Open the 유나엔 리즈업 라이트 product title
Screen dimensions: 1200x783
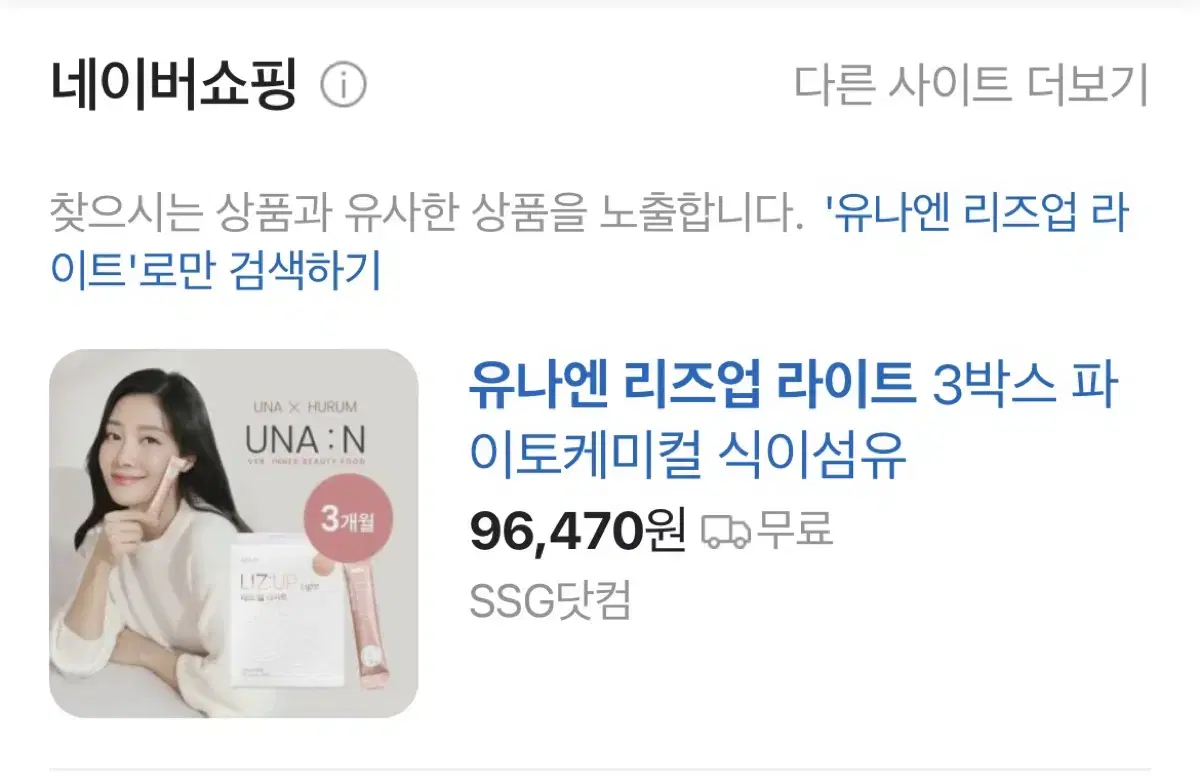point(692,382)
